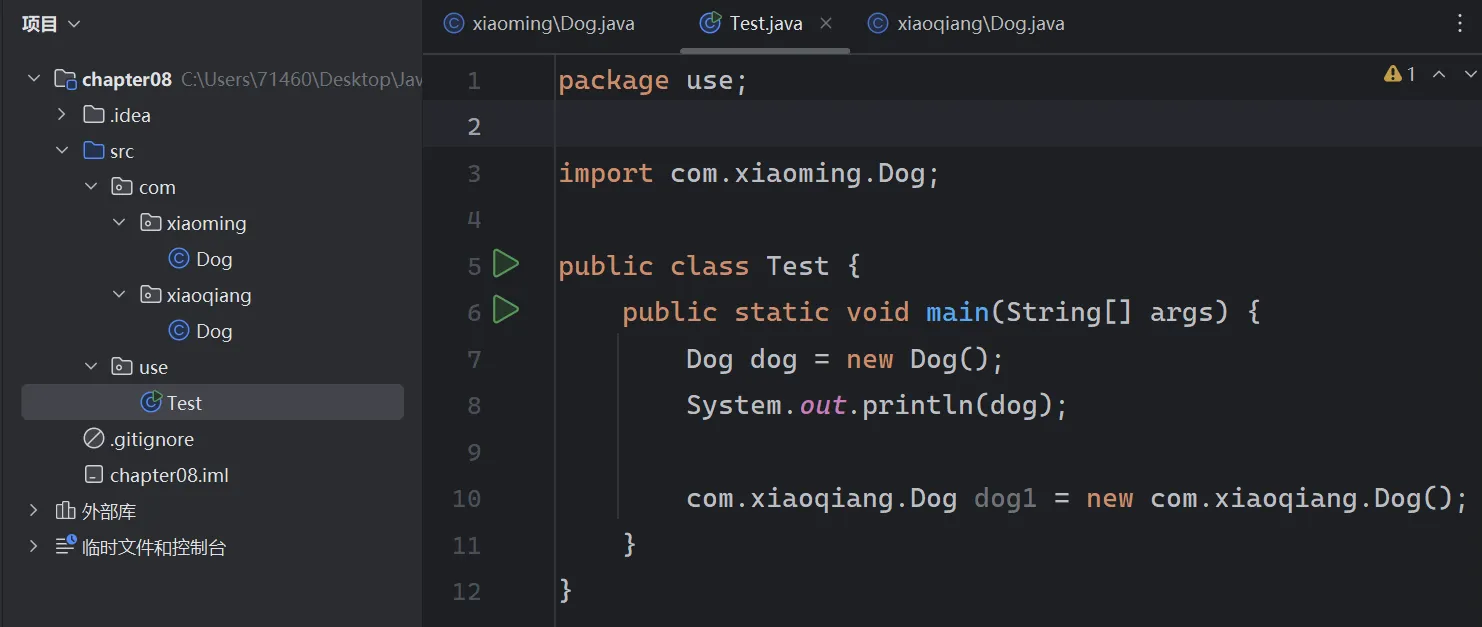Expand the .idea folder
This screenshot has height=627, width=1482.
pyautogui.click(x=62, y=115)
